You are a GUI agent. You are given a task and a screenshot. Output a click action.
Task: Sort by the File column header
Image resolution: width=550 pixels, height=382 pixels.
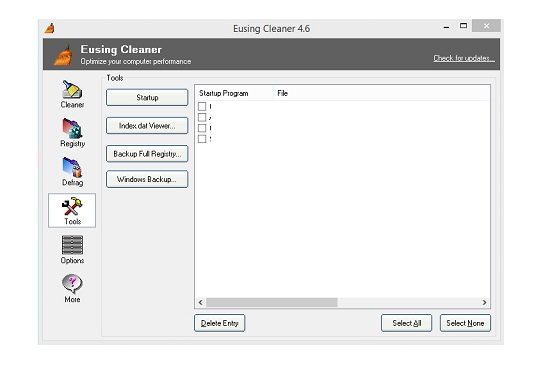(x=381, y=93)
